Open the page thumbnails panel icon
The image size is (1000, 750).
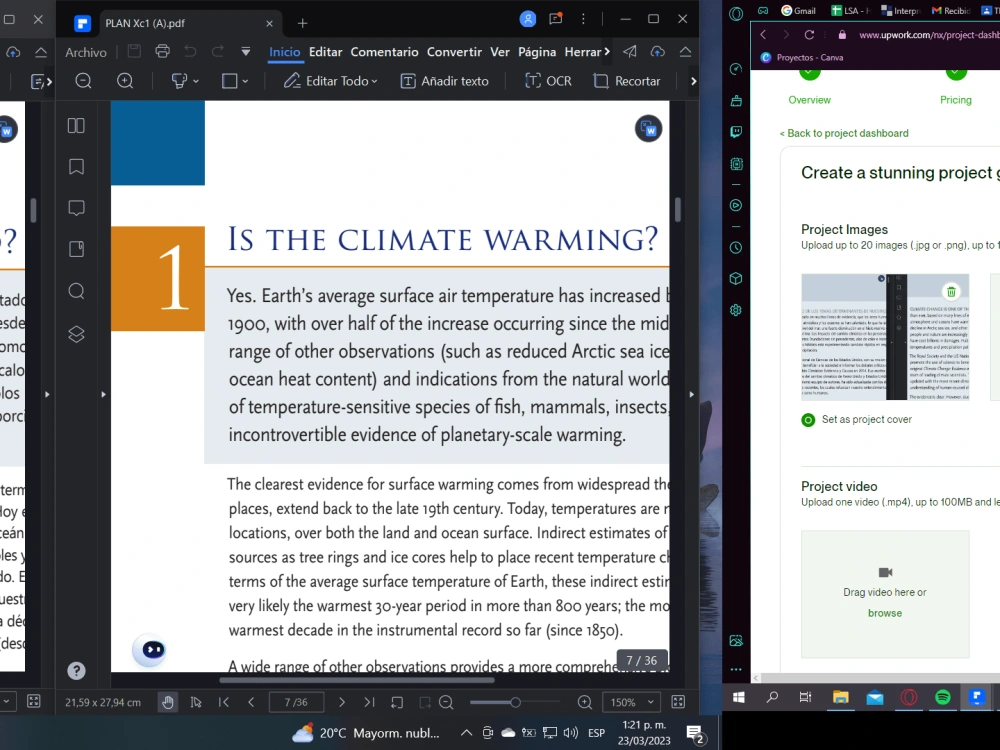(x=76, y=126)
